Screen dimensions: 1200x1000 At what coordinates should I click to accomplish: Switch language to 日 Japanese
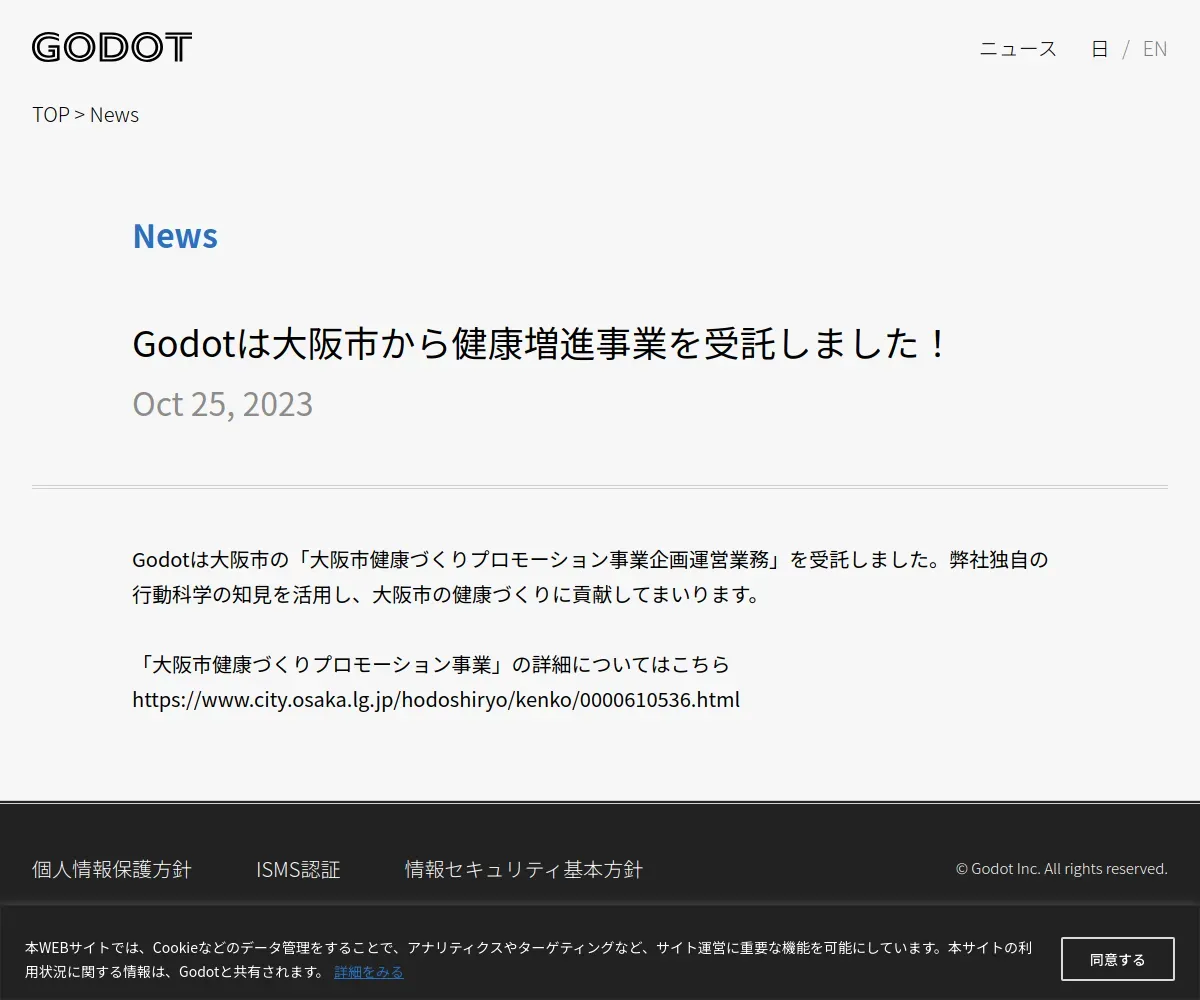tap(1099, 48)
